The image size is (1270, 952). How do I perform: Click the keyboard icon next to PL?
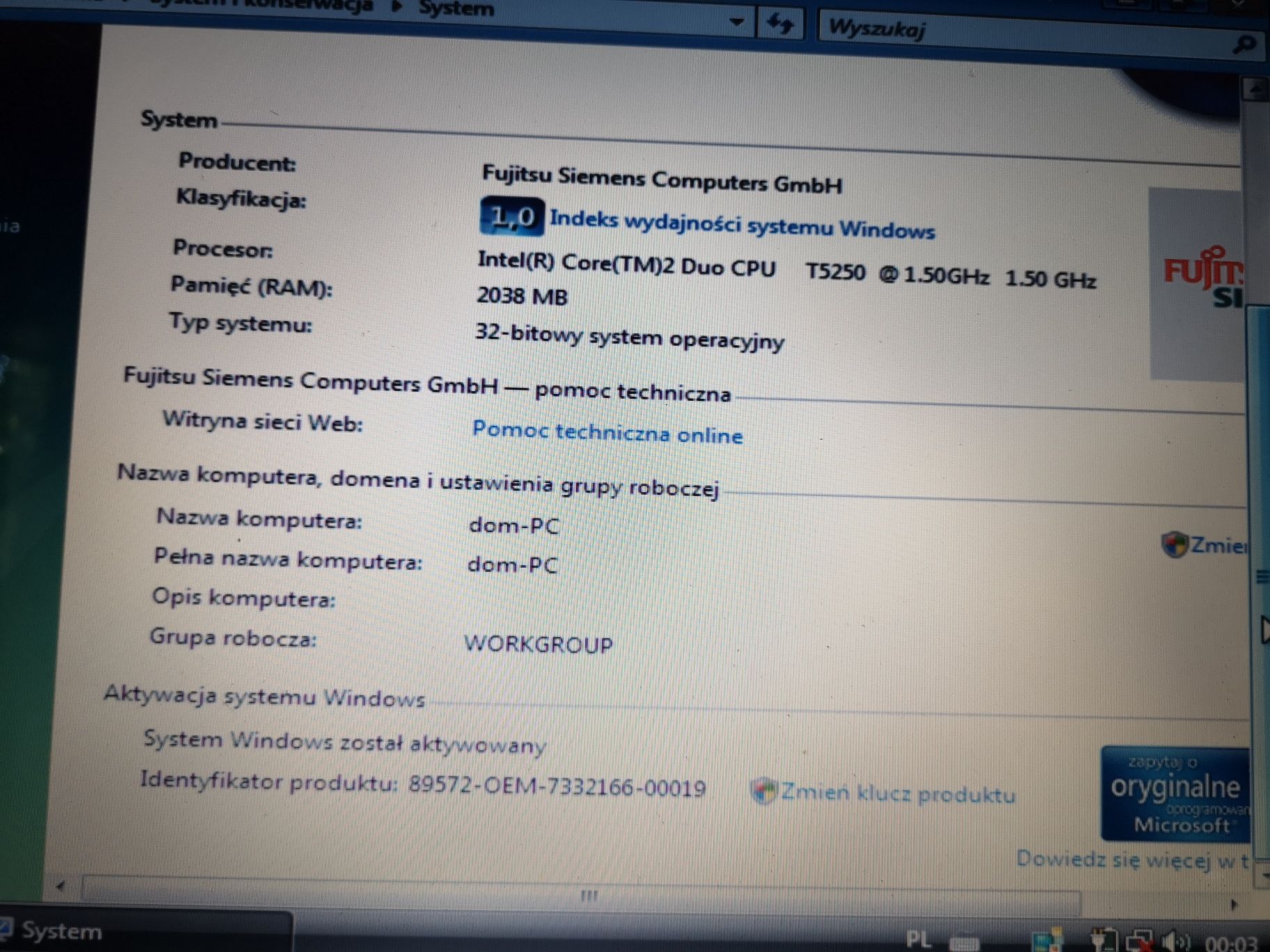point(964,943)
